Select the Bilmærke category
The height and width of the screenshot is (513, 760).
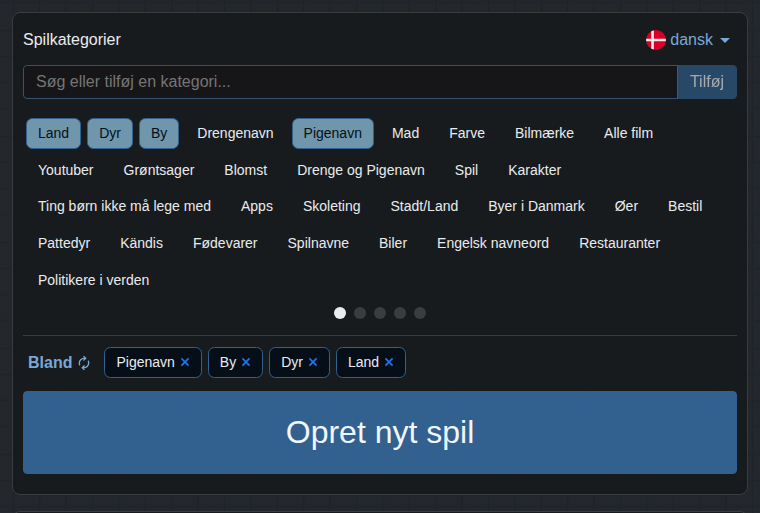click(x=544, y=133)
